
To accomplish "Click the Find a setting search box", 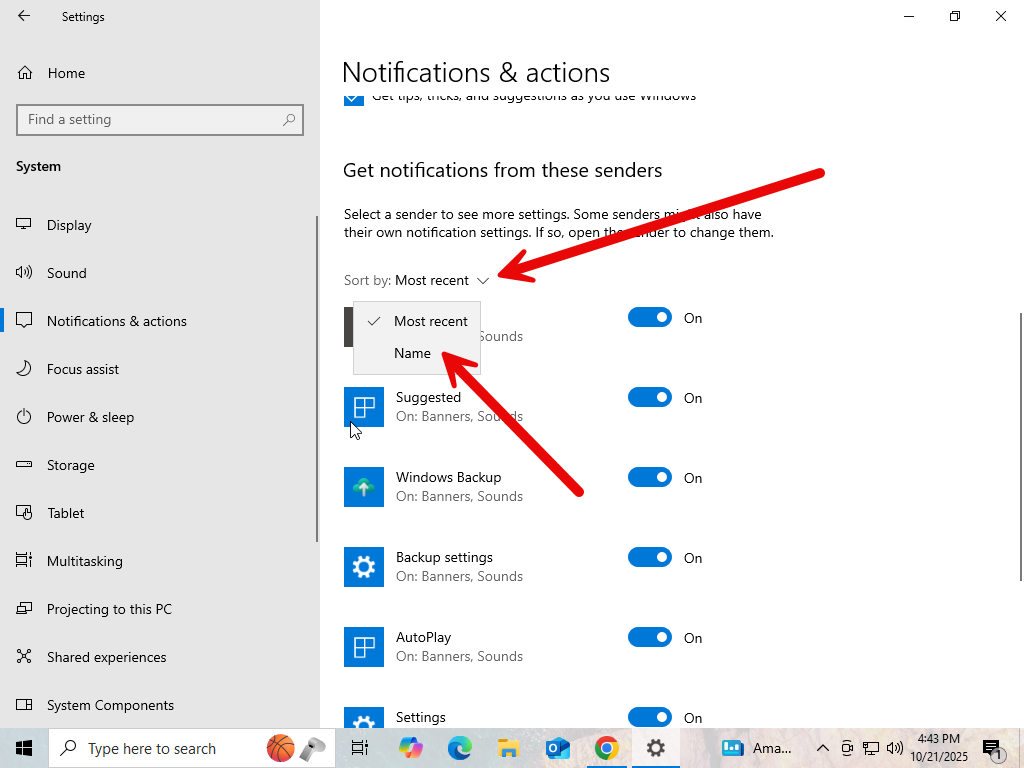I will tap(150, 119).
